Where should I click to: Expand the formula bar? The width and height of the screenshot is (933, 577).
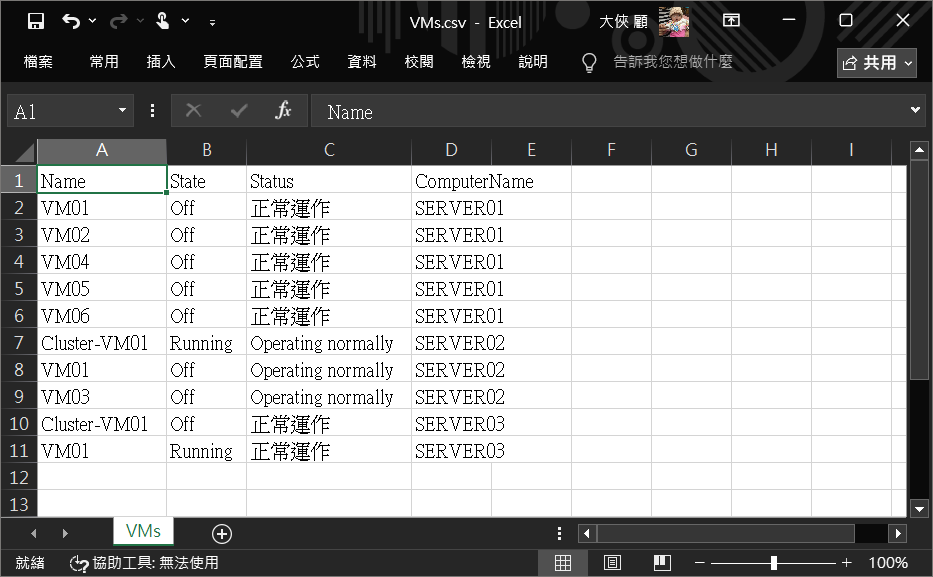916,111
